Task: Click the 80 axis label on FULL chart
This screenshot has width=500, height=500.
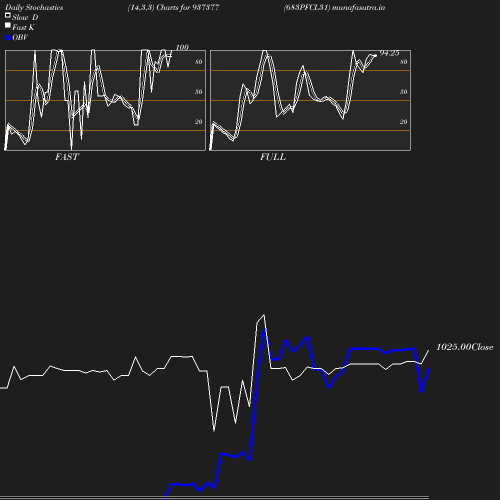Action: pyautogui.click(x=404, y=62)
